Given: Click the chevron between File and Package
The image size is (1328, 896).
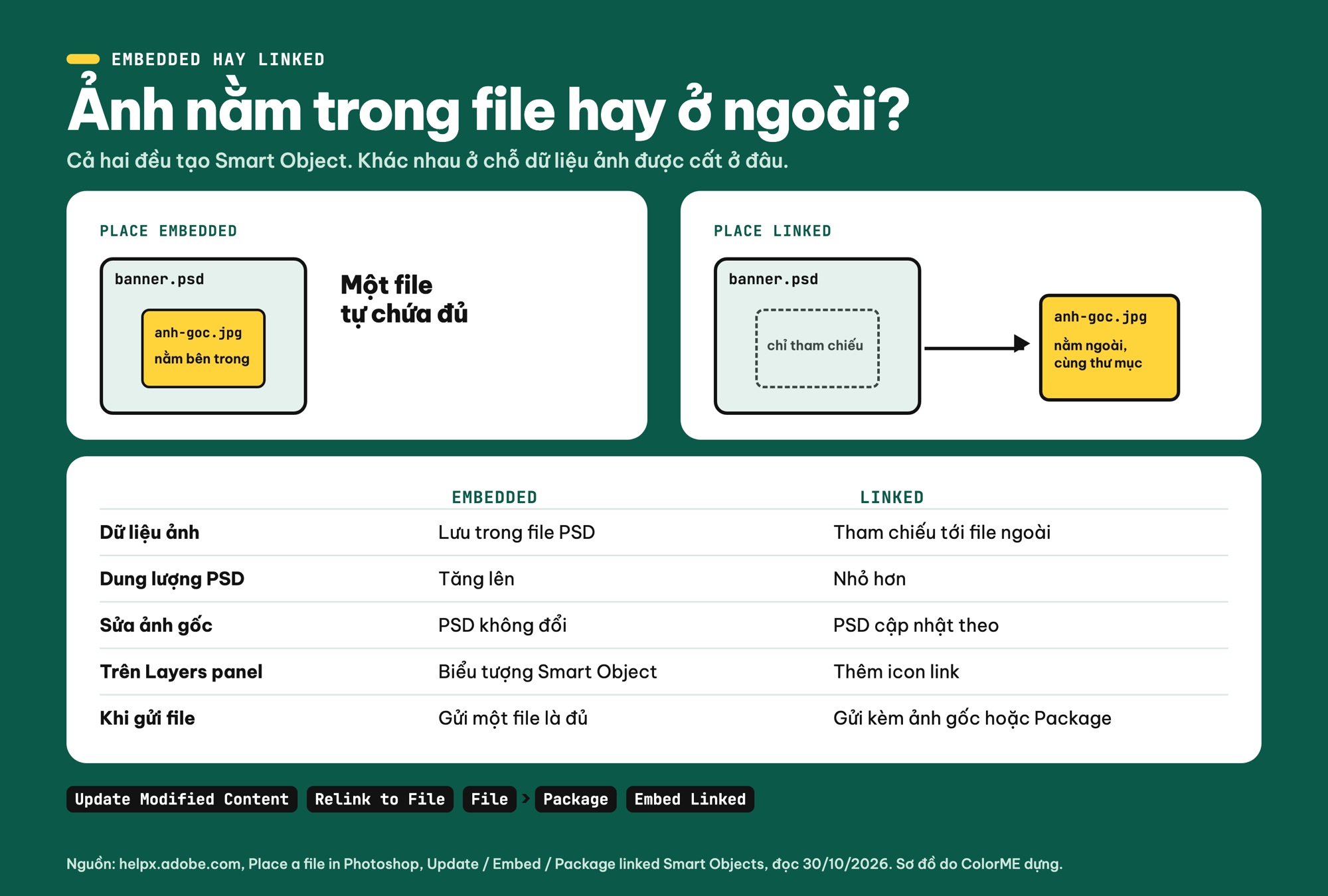Looking at the screenshot, I should click(526, 798).
